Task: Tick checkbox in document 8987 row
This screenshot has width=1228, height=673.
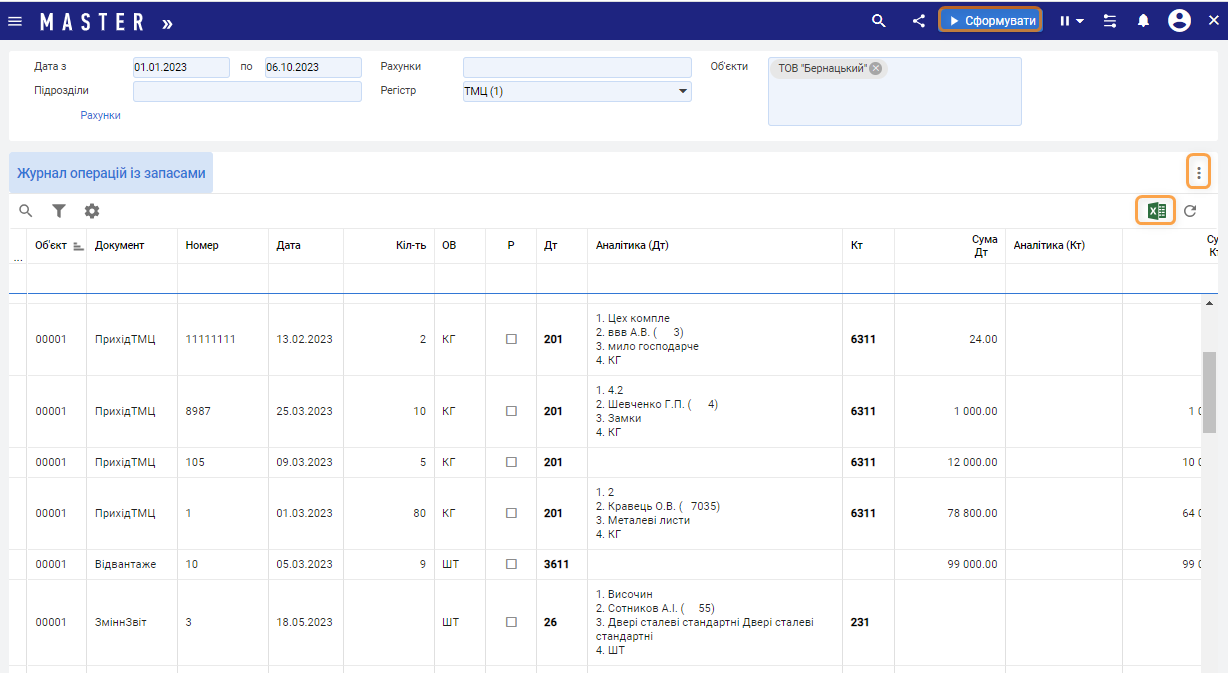Action: pos(511,411)
